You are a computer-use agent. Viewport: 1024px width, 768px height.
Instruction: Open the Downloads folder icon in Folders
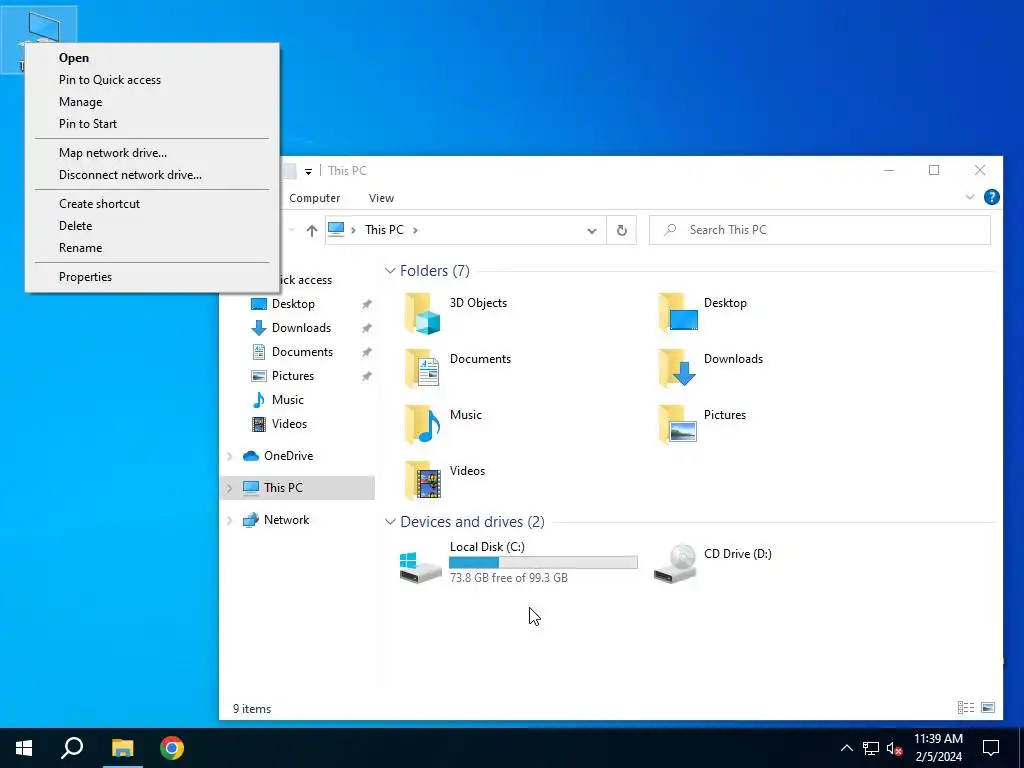point(678,369)
